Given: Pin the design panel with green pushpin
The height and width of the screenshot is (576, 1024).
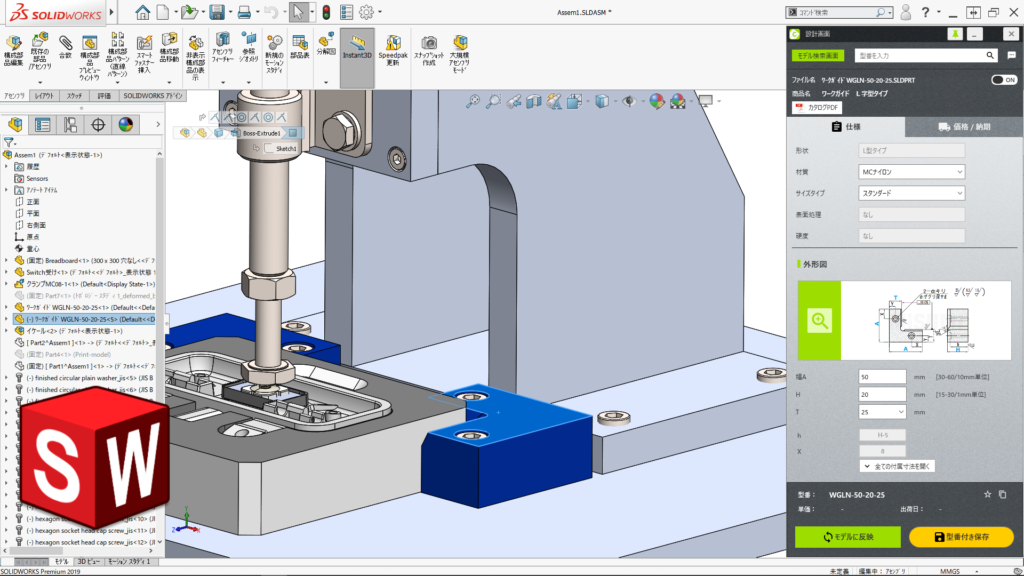Looking at the screenshot, I should point(954,34).
